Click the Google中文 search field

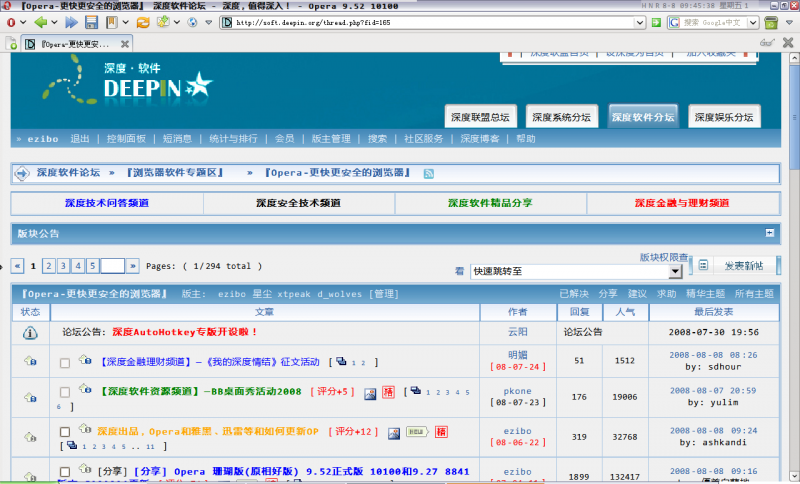(x=714, y=22)
